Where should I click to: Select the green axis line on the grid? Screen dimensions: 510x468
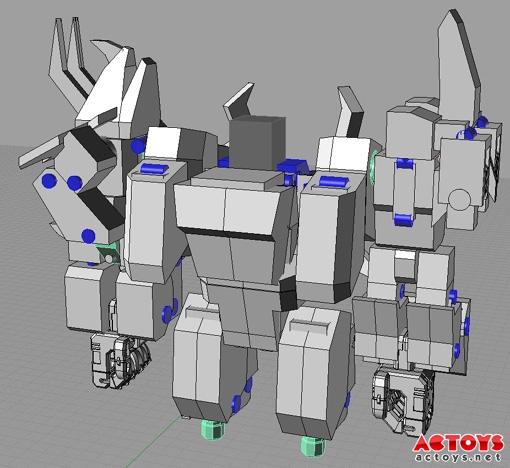click(153, 442)
